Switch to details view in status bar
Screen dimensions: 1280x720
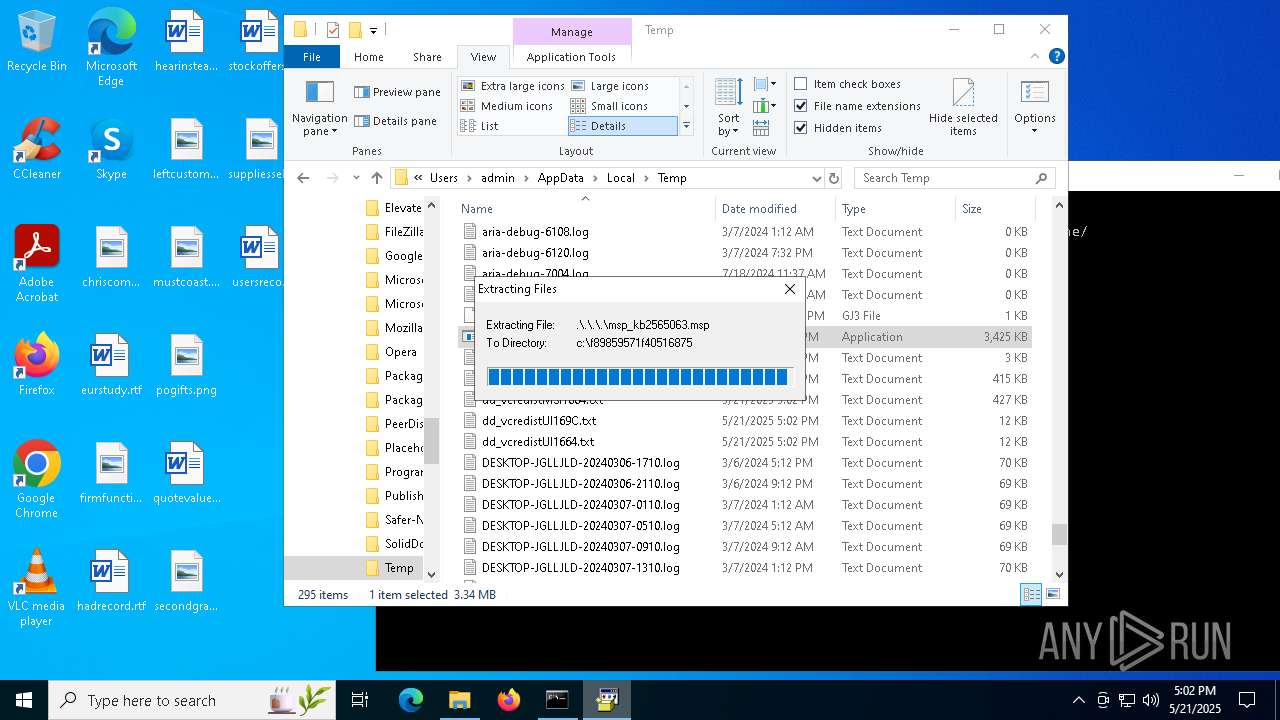[1032, 594]
